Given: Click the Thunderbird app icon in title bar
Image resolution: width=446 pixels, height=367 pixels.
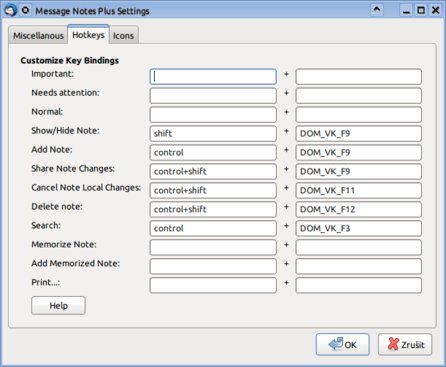Looking at the screenshot, I should click(x=10, y=10).
